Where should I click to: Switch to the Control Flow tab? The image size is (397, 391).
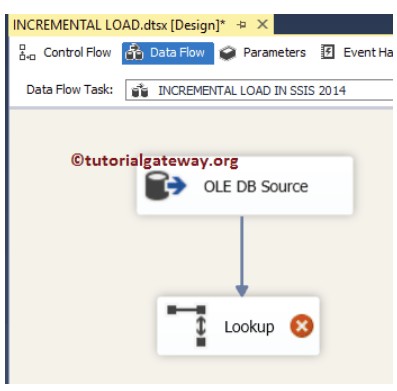[x=65, y=53]
